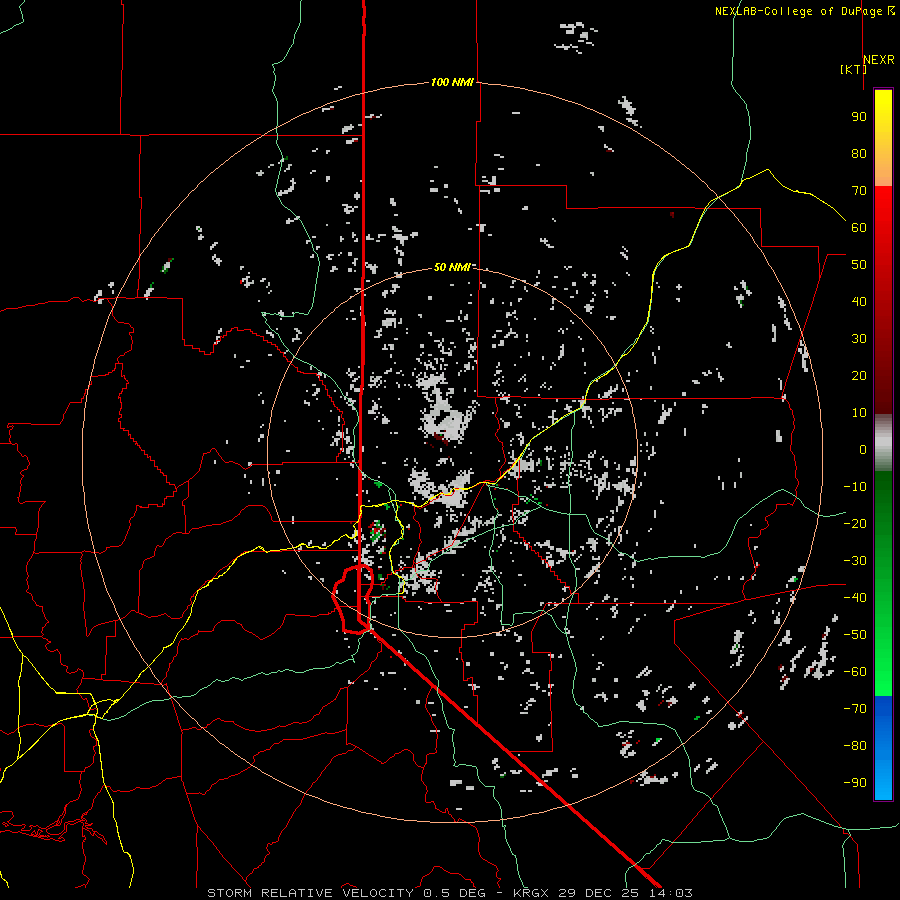Click the NEXR label near the top
Viewport: 900px width, 900px height.
tap(879, 60)
